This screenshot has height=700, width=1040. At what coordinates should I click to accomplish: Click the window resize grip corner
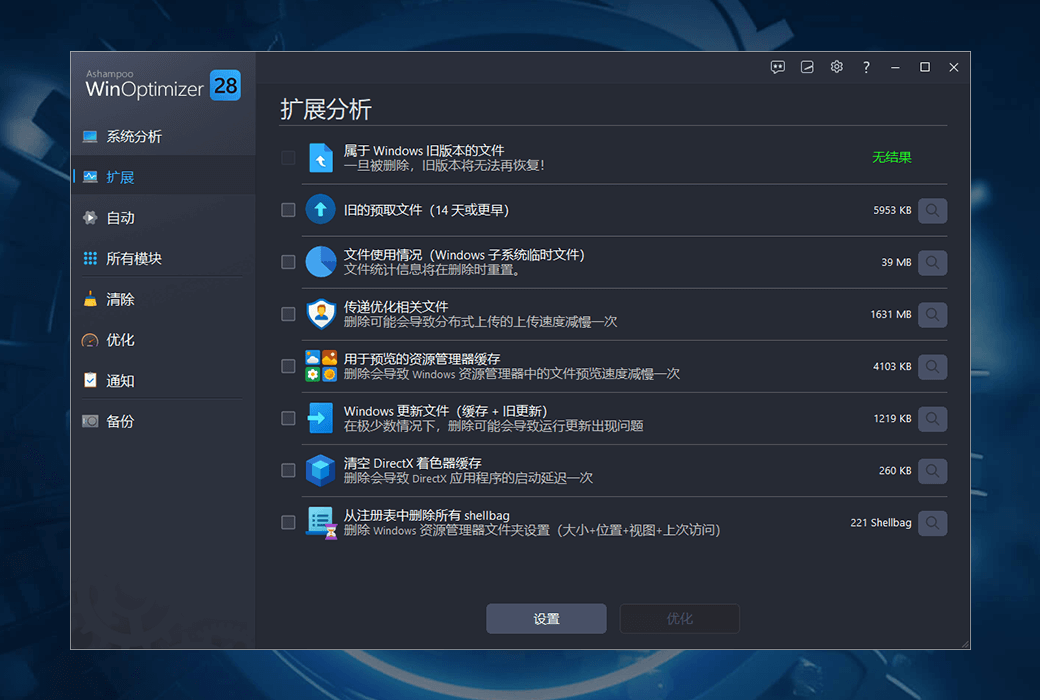pyautogui.click(x=965, y=644)
